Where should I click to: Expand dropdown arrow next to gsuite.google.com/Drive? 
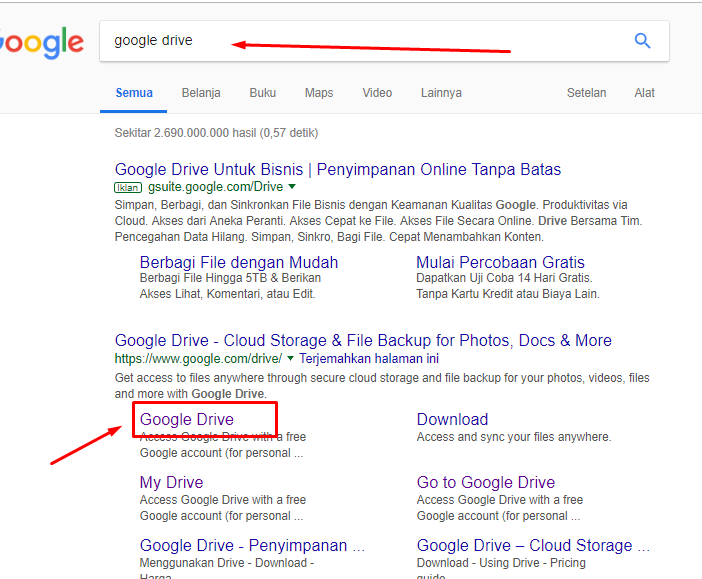click(292, 186)
